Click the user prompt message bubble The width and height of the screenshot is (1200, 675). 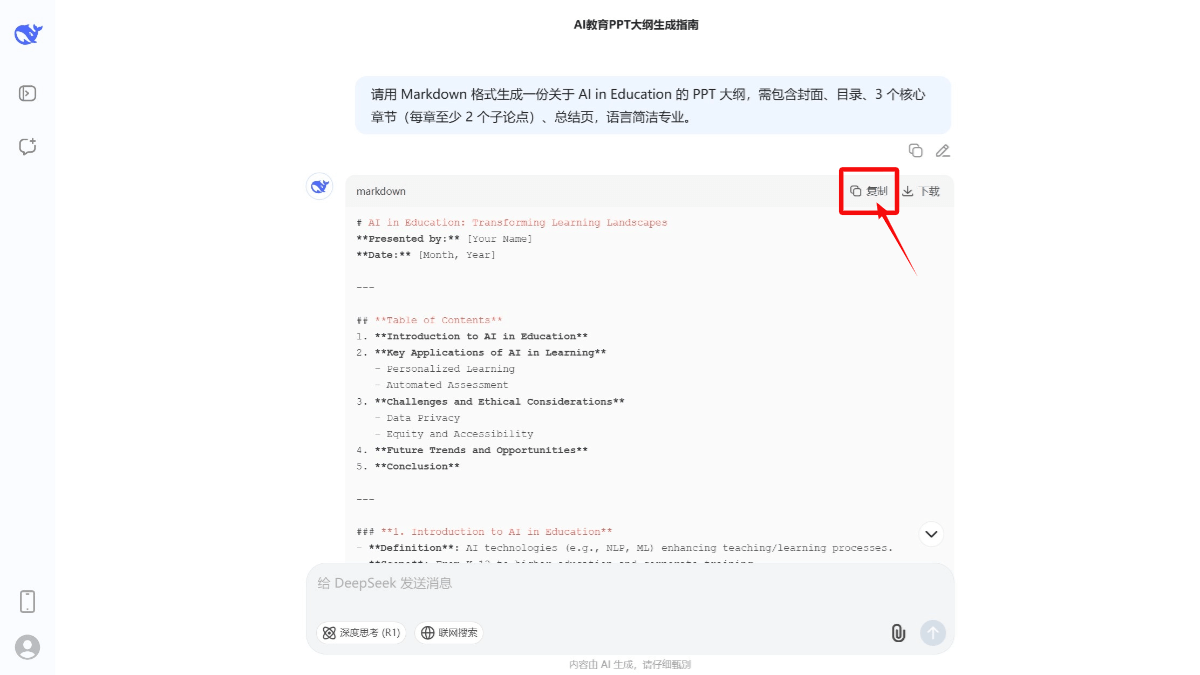(x=653, y=105)
